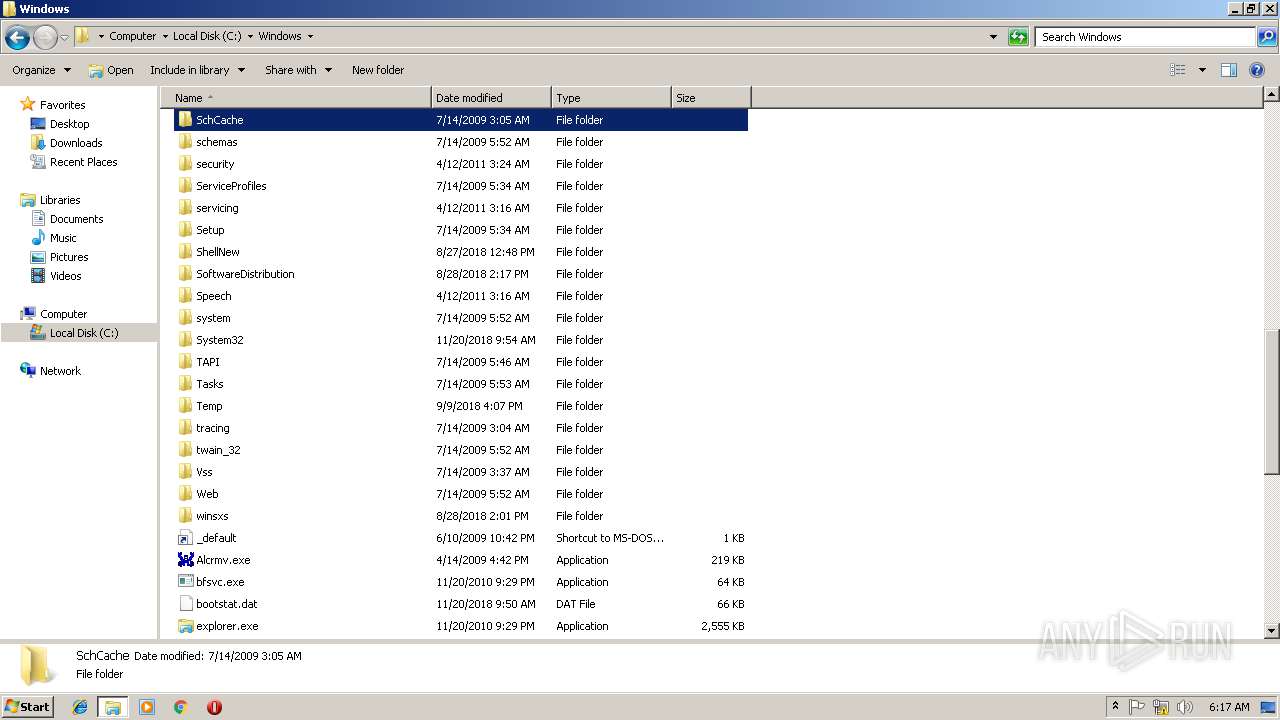Screen dimensions: 1280x720
Task: Open the recent pages dropdown beside Forward
Action: 64,38
